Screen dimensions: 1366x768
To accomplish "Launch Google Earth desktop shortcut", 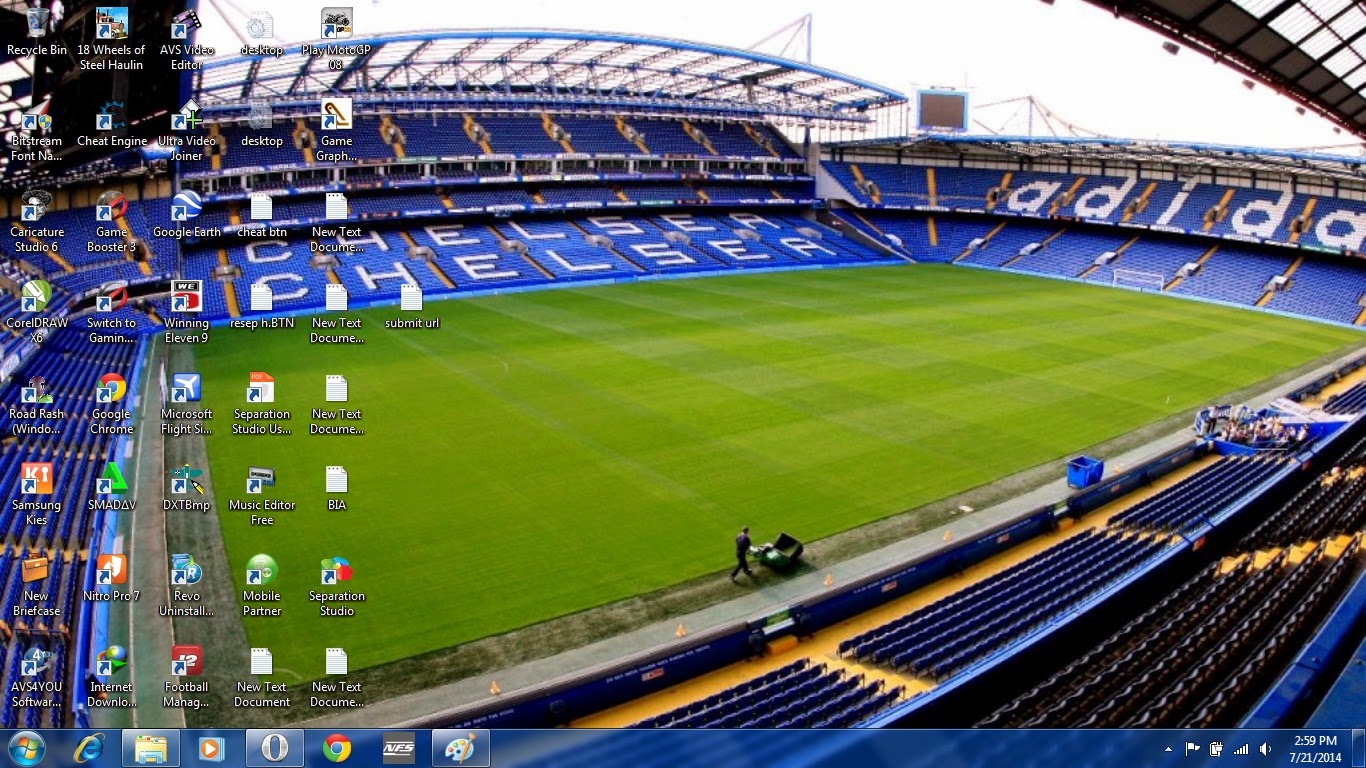I will click(187, 214).
